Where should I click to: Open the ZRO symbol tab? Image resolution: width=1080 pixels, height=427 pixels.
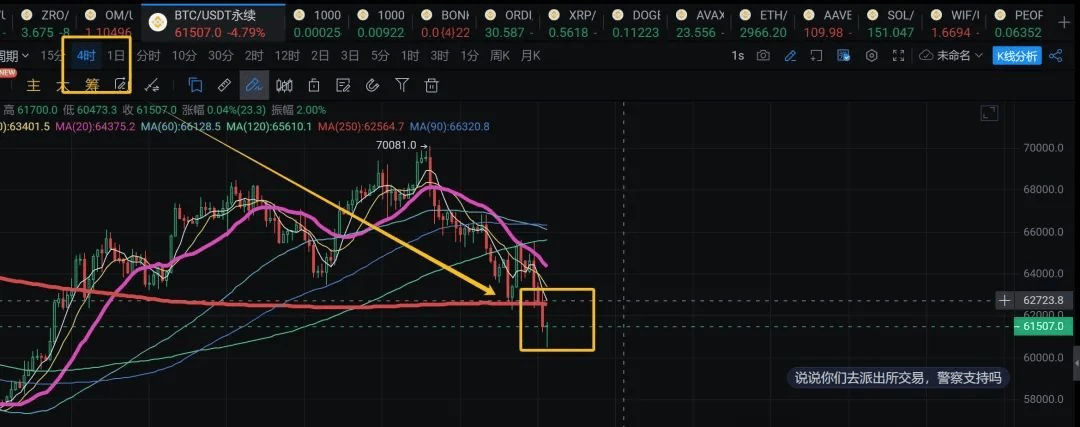point(45,23)
